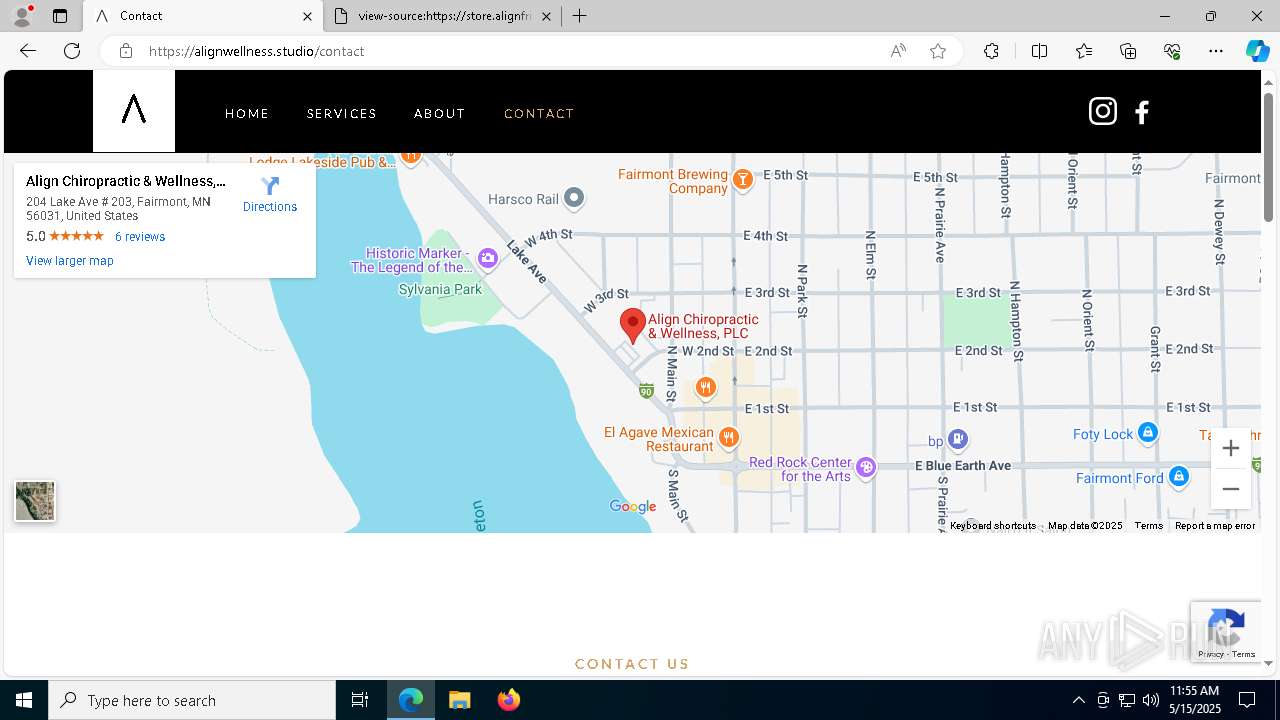The width and height of the screenshot is (1280, 720).
Task: Open the Copilot sidebar icon
Action: (1257, 51)
